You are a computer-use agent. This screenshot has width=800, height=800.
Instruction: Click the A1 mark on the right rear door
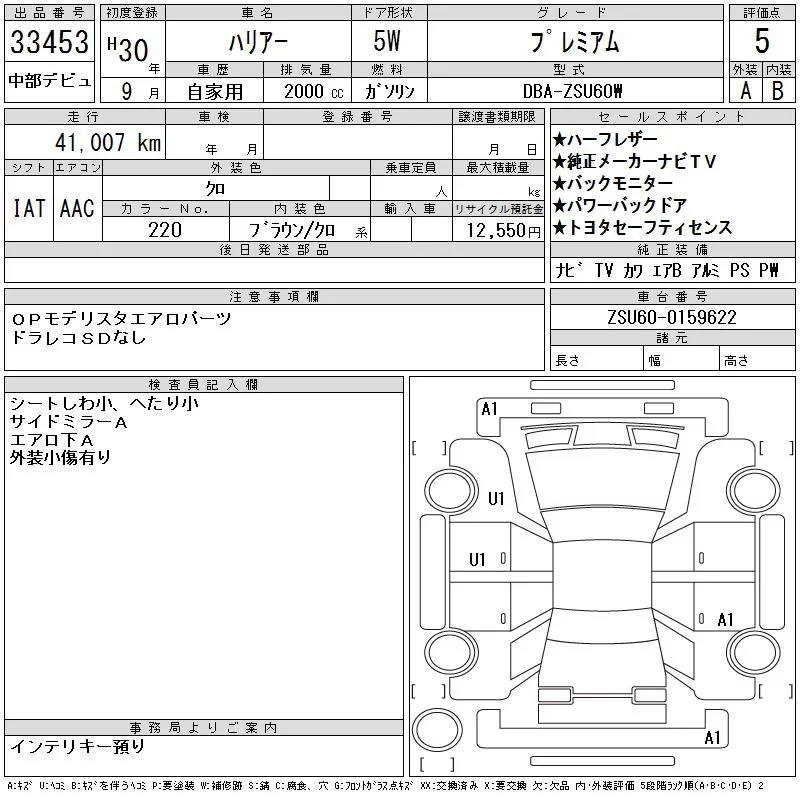tap(725, 620)
